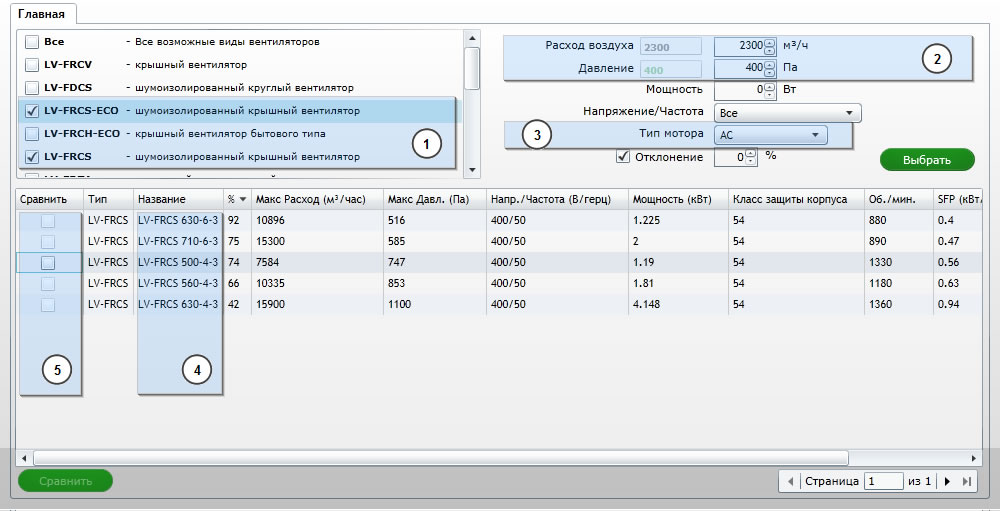This screenshot has height=511, width=1000.
Task: Toggle the Отклонение checkbox
Action: pos(623,156)
